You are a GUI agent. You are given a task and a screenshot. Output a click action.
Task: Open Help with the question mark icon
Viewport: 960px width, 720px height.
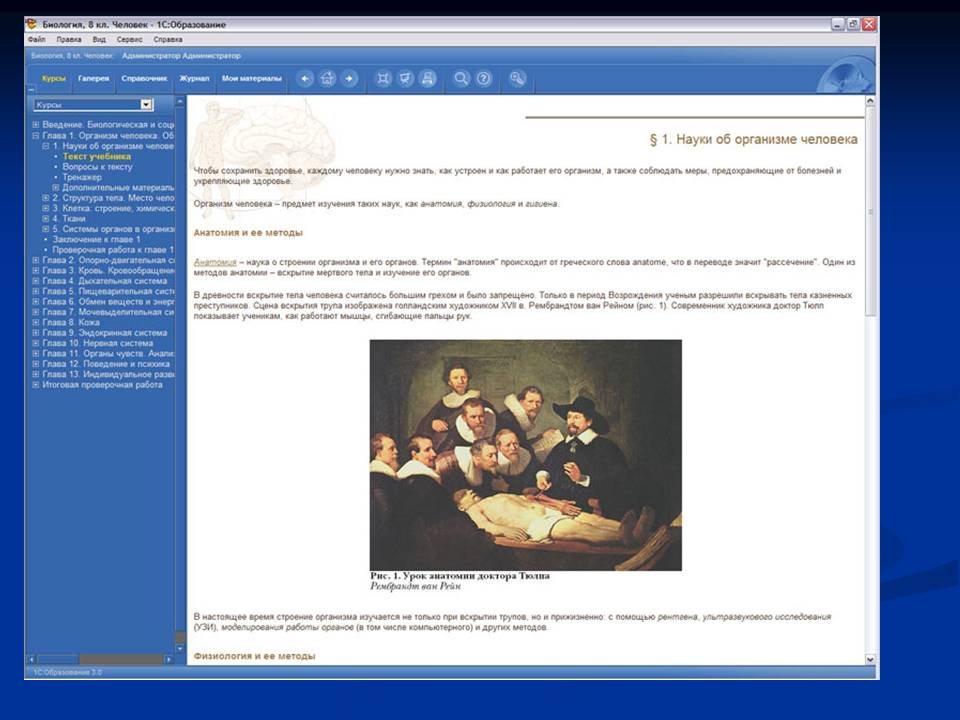484,79
